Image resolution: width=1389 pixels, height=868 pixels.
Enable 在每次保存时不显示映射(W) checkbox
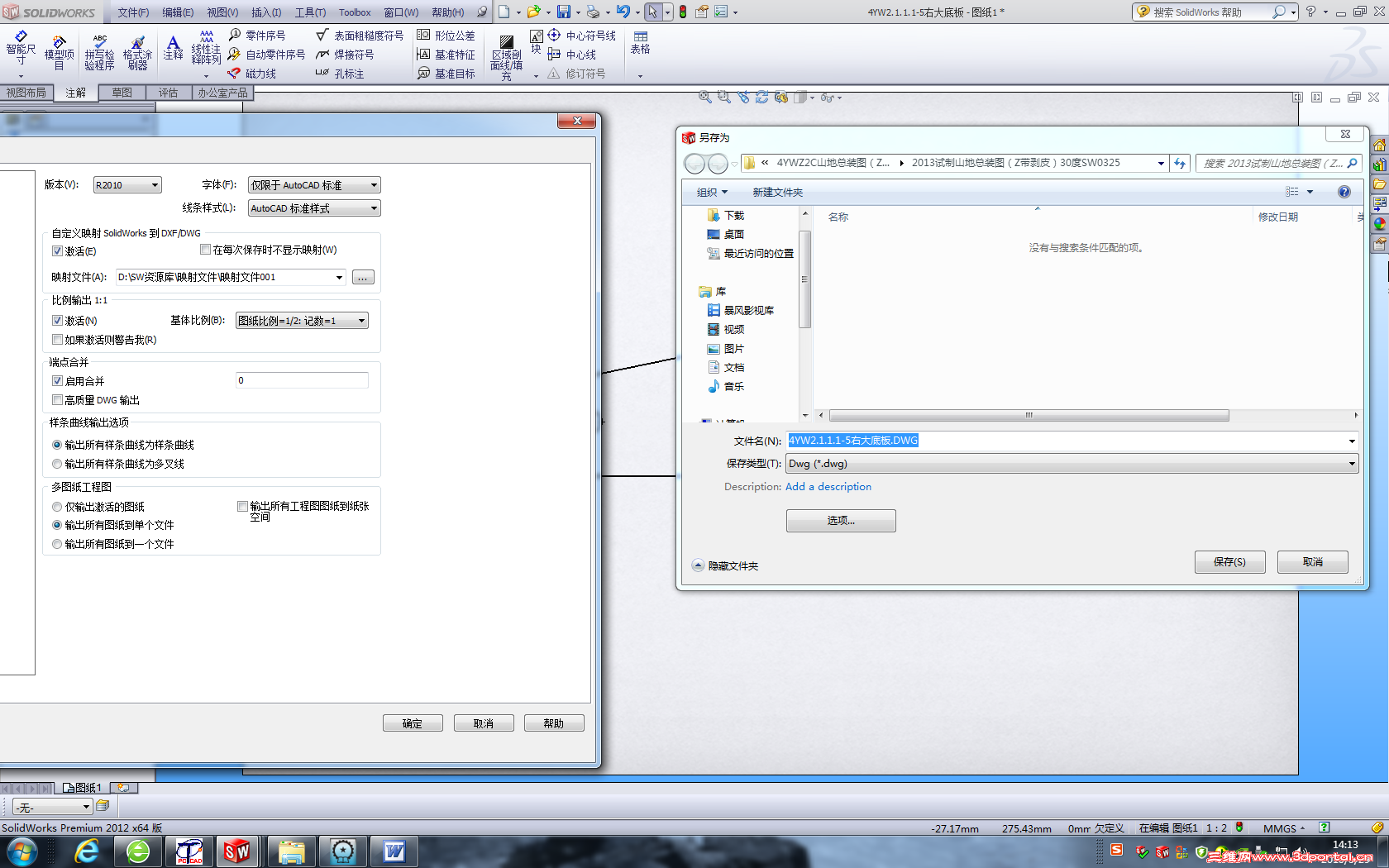click(x=205, y=250)
